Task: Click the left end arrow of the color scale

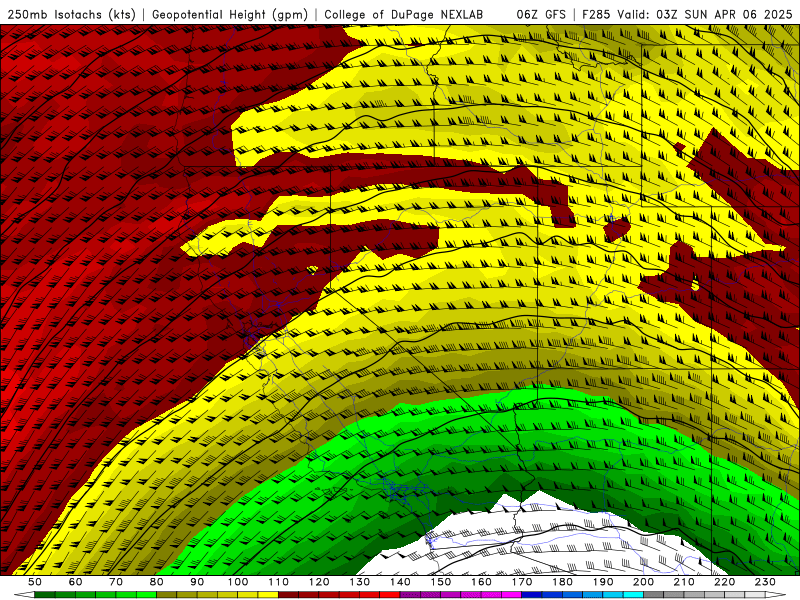Action: coord(24,594)
